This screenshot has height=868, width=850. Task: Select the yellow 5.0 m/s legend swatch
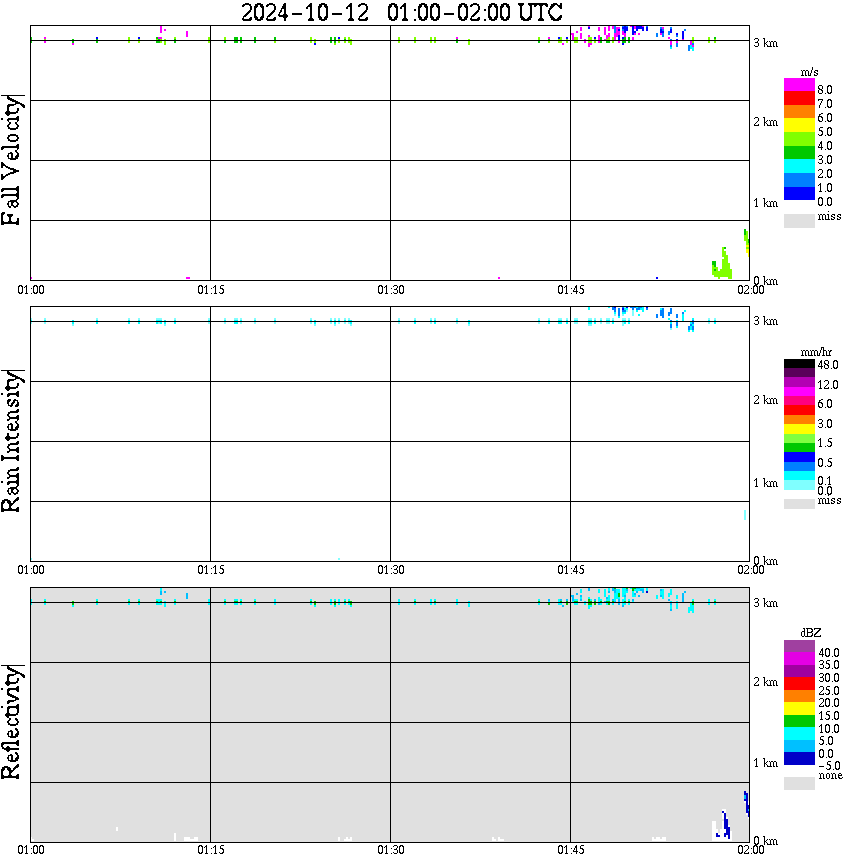point(799,126)
